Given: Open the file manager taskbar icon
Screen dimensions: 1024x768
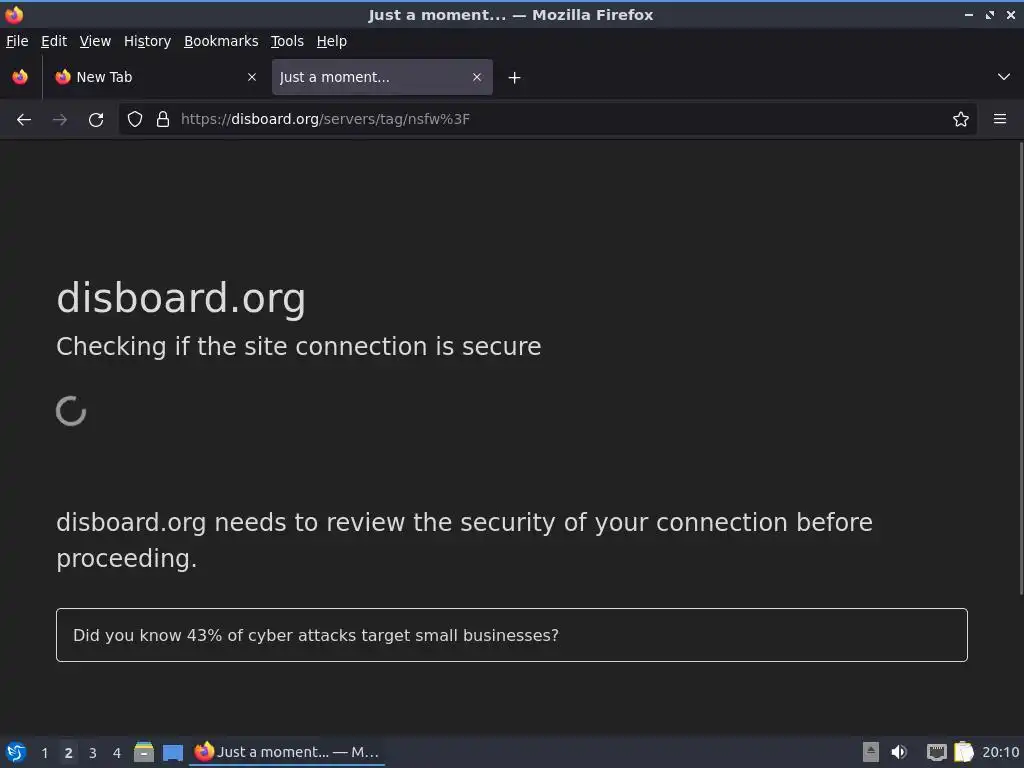Looking at the screenshot, I should 144,752.
